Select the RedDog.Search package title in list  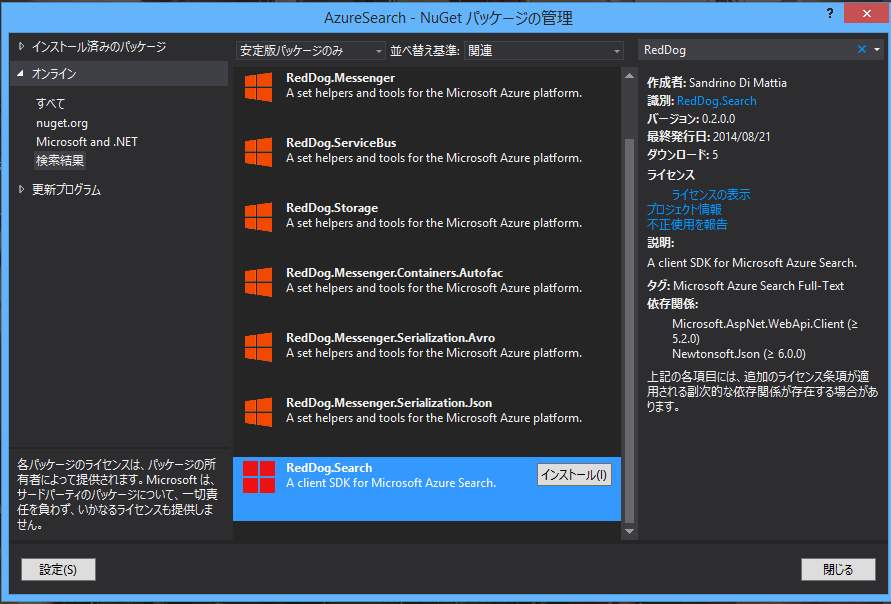pos(329,468)
